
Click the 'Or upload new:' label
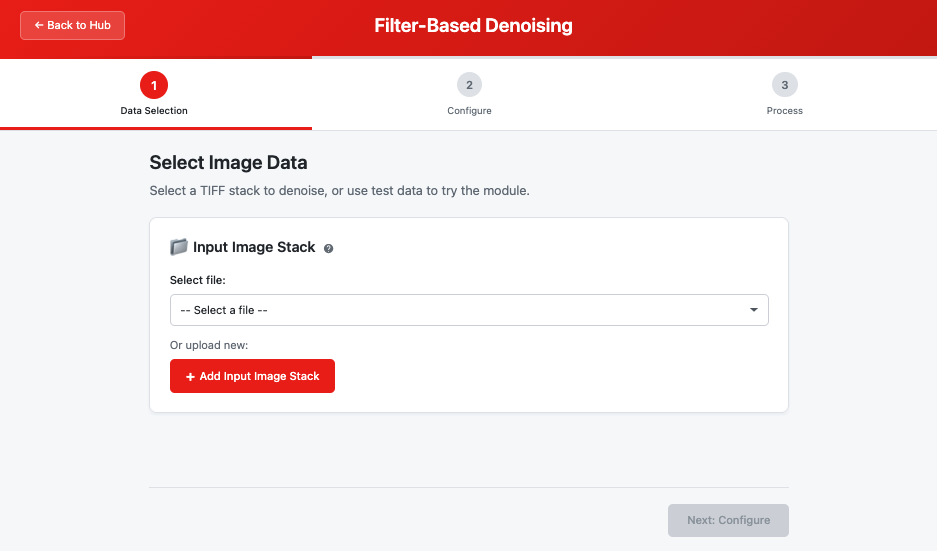(x=209, y=345)
